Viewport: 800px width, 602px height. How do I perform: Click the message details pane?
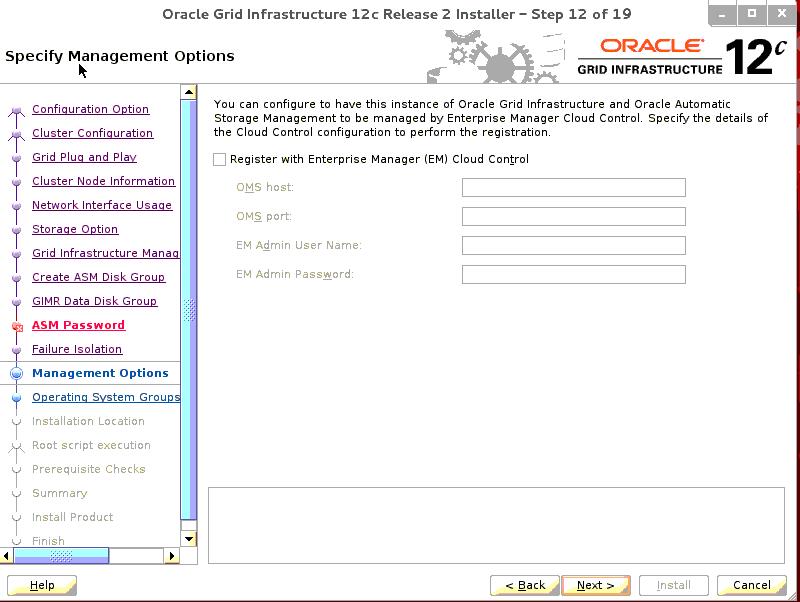click(x=496, y=525)
